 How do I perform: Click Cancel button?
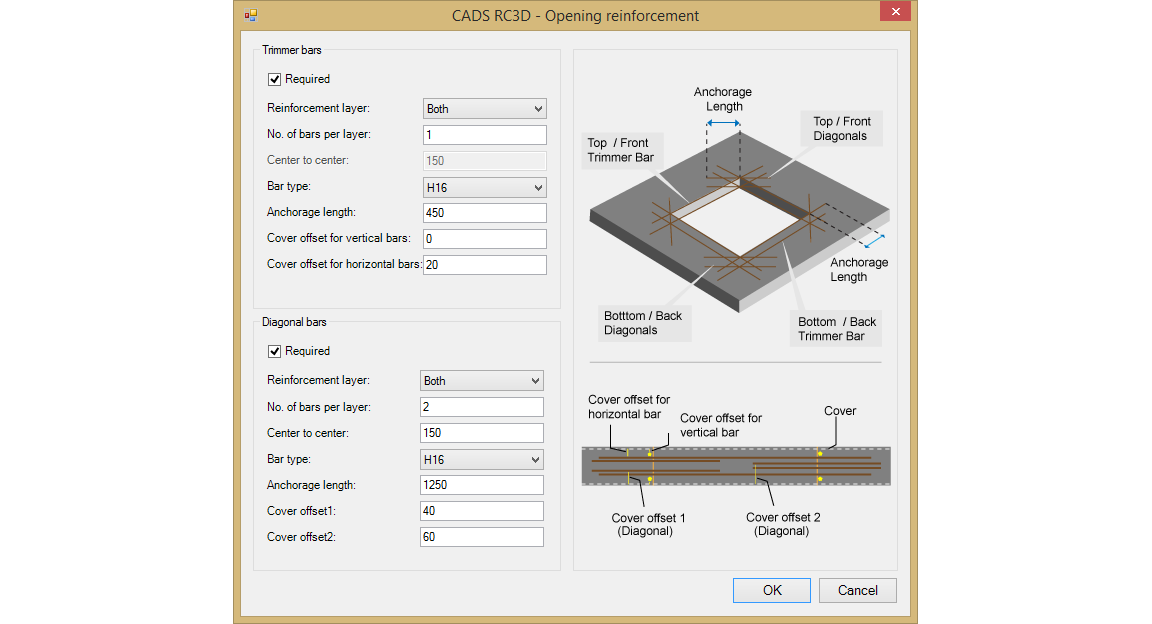pyautogui.click(x=857, y=590)
